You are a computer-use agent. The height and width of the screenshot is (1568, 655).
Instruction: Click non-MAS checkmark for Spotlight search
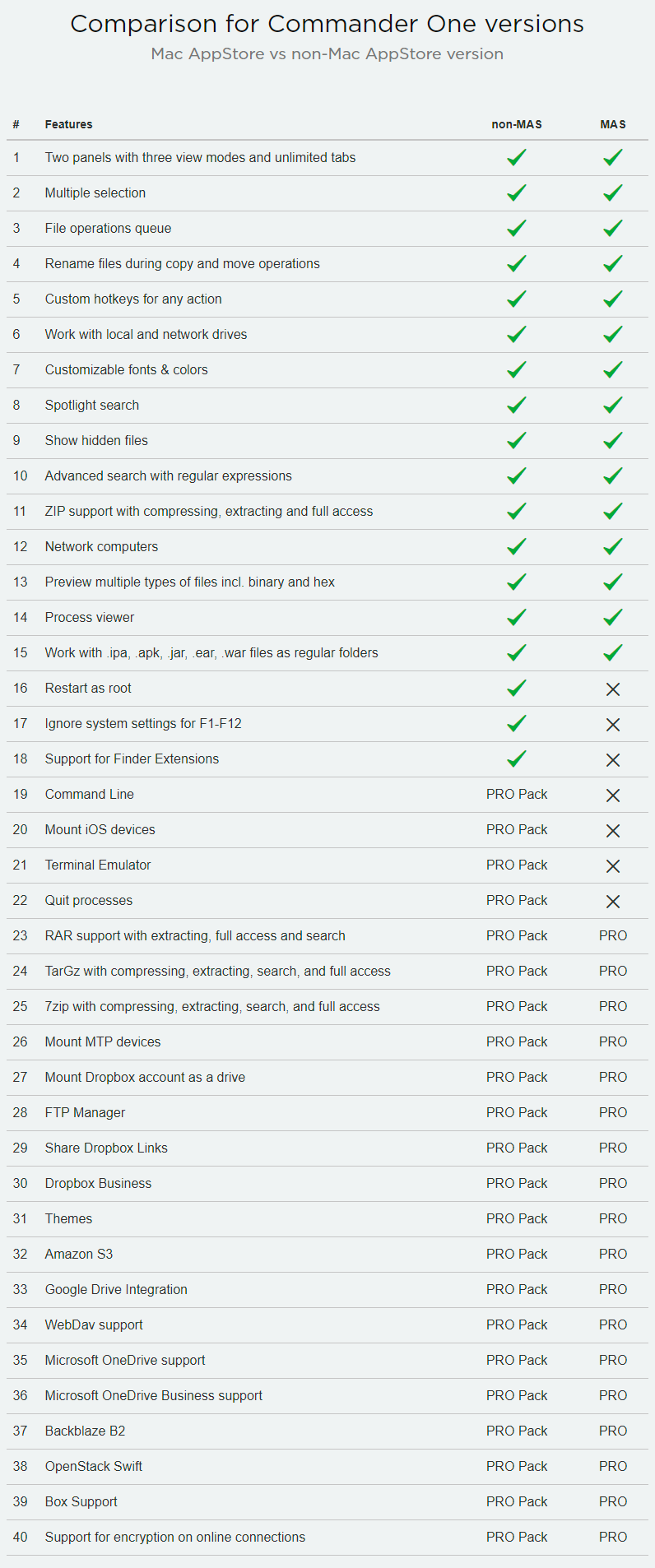[x=516, y=405]
